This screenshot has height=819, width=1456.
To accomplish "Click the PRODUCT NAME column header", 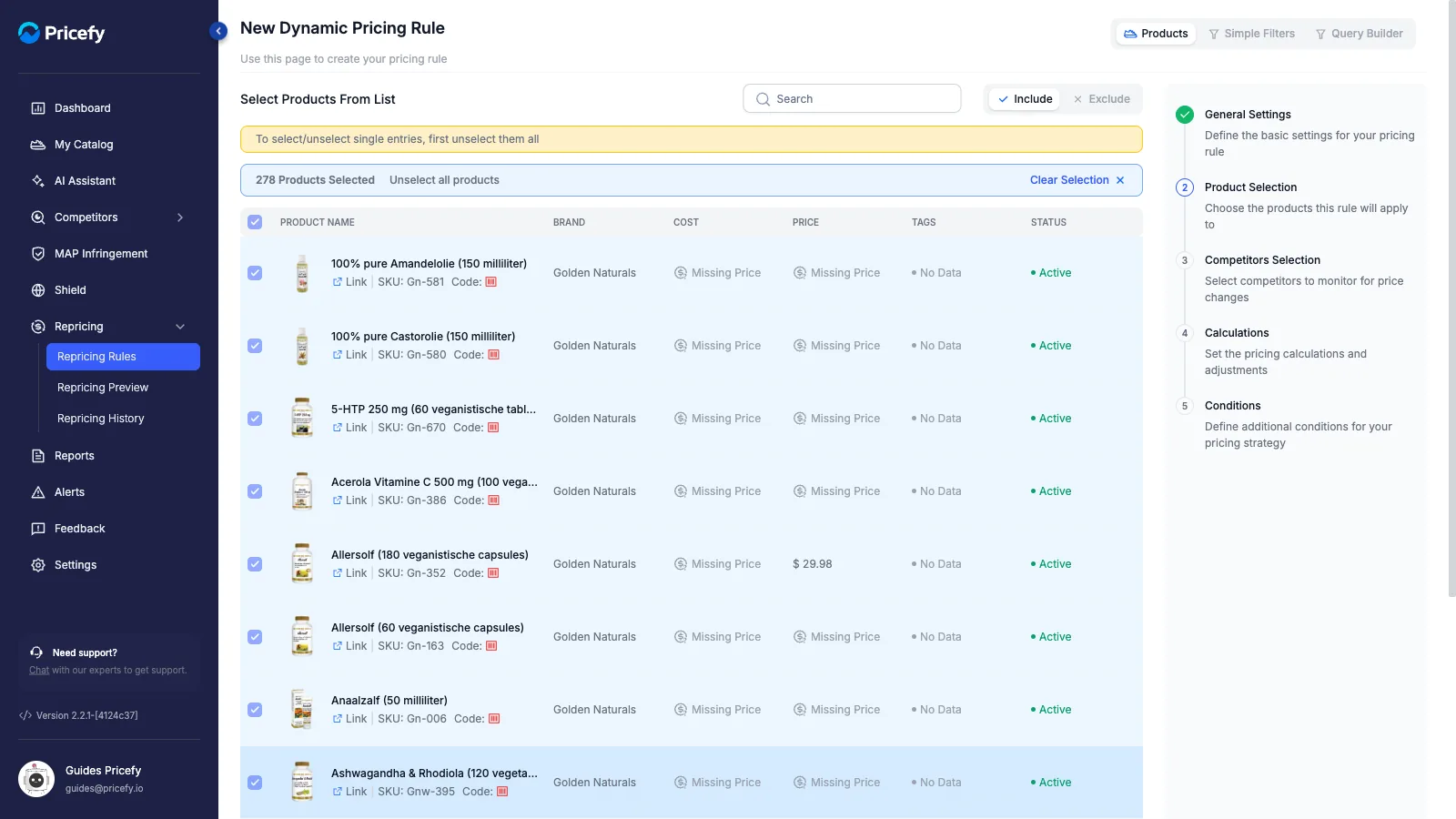I will tap(318, 222).
